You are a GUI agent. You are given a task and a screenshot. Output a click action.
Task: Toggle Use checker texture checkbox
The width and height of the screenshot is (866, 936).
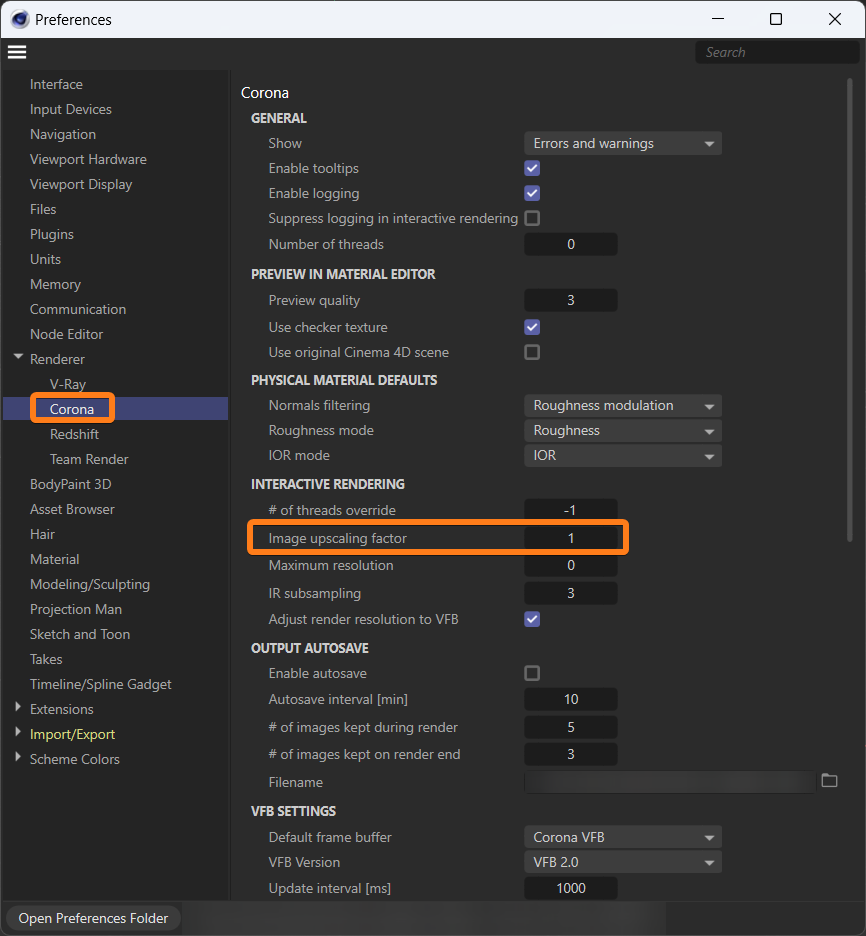[x=532, y=327]
